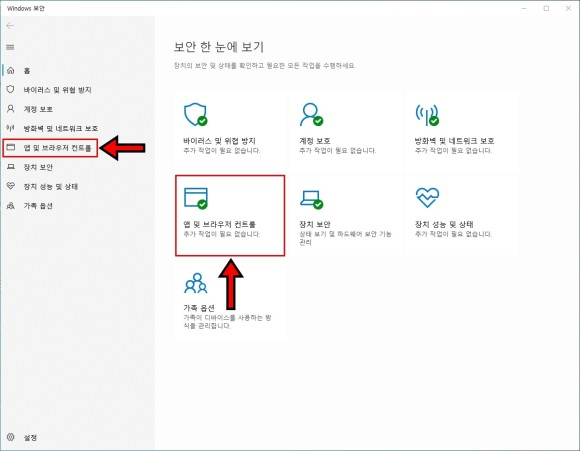Maximize the Windows 보안 window
580x451 pixels.
pyautogui.click(x=546, y=8)
